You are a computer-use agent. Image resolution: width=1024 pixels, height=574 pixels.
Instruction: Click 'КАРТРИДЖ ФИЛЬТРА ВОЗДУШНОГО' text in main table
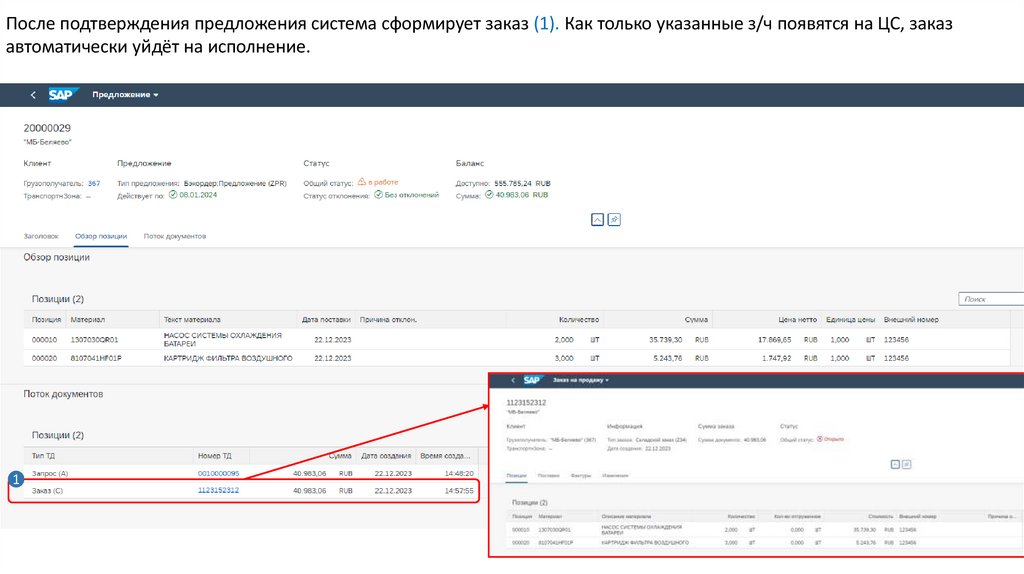(228, 359)
